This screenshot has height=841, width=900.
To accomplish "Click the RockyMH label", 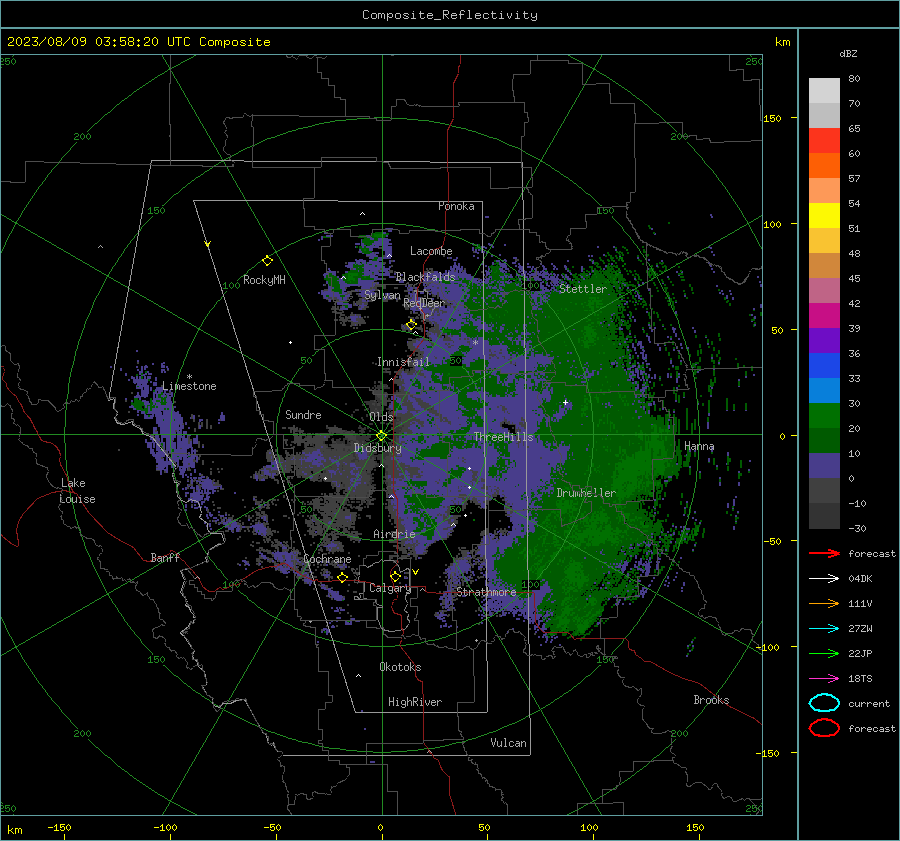I will pos(264,280).
